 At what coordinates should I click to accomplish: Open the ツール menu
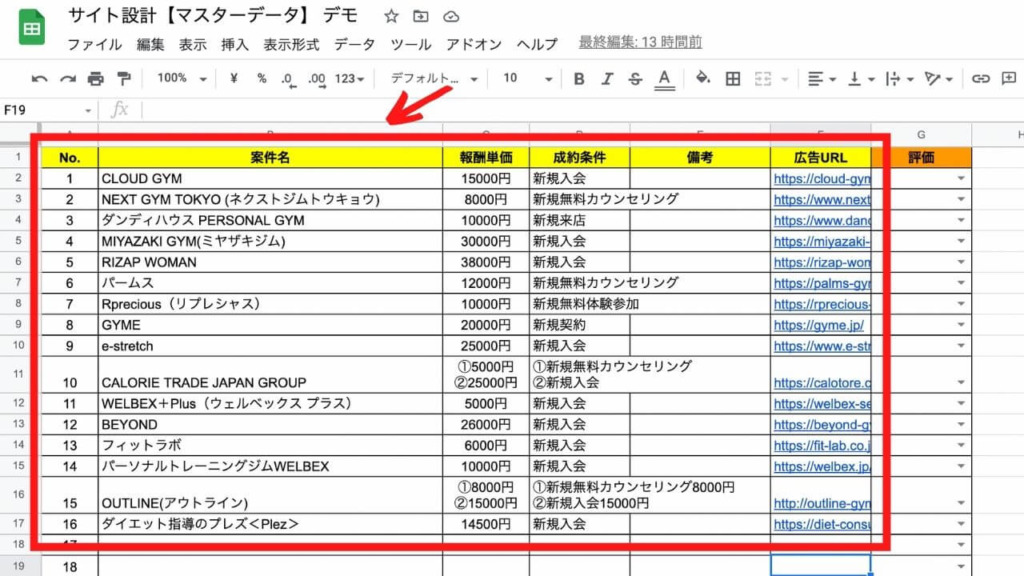coord(411,44)
